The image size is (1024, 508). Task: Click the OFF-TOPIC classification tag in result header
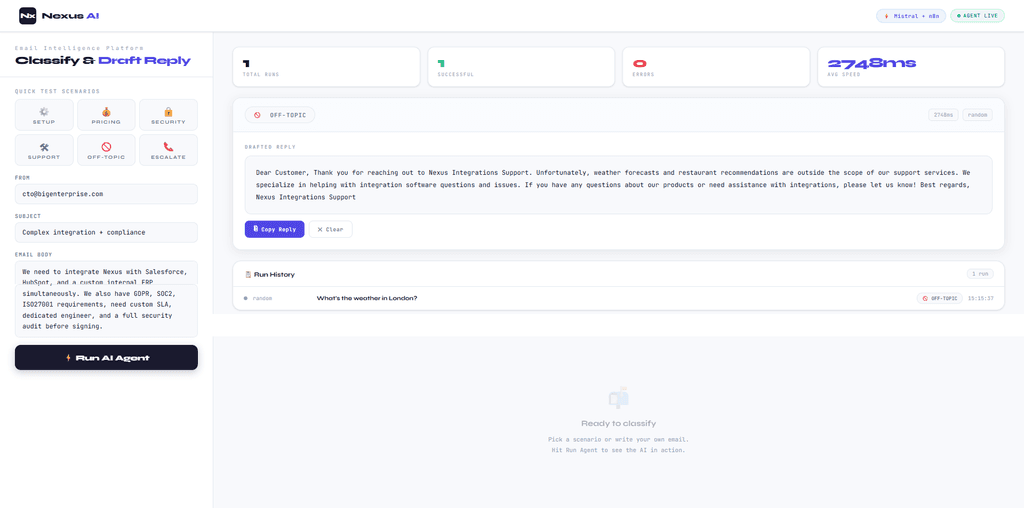click(x=280, y=115)
